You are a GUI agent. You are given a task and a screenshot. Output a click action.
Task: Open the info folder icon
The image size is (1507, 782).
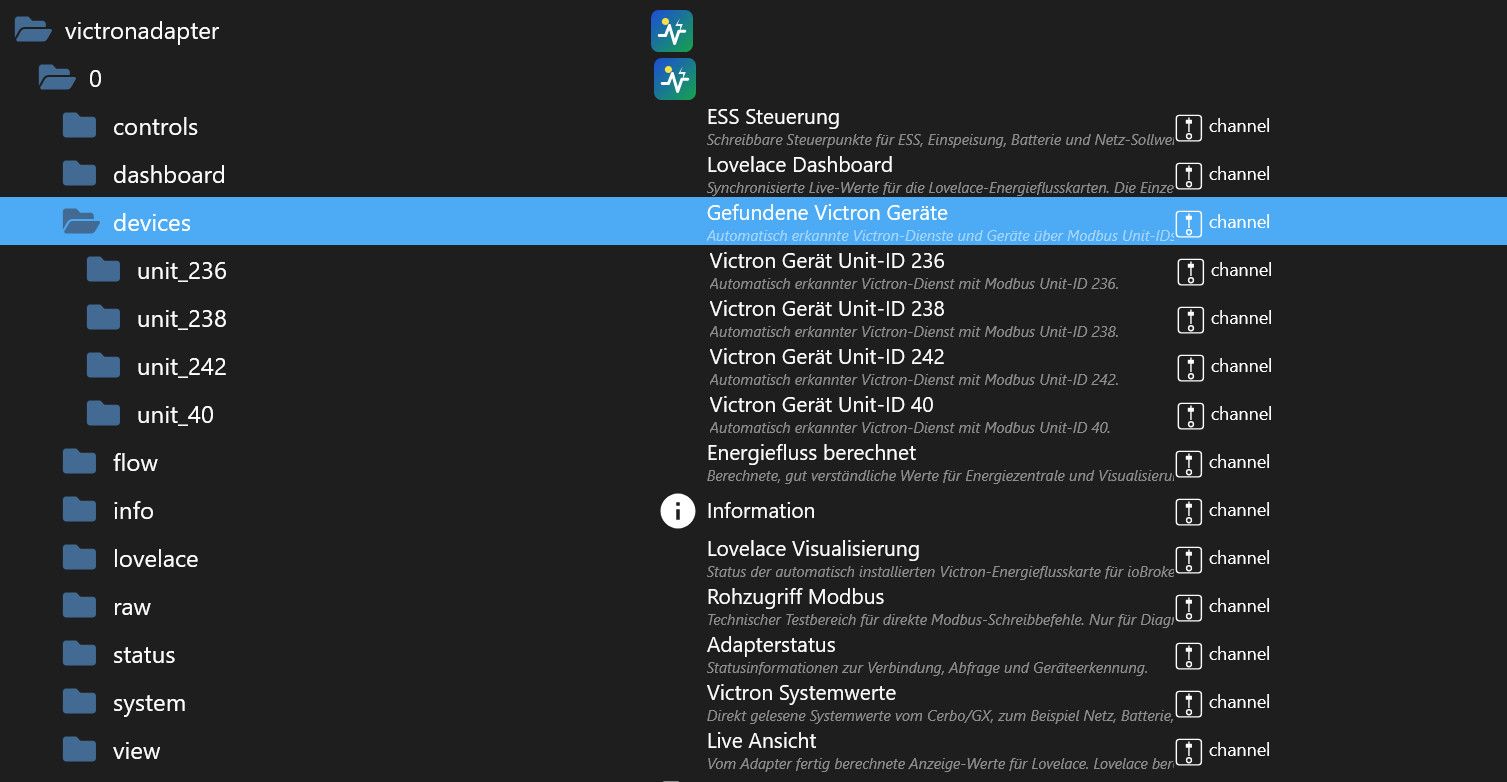[80, 511]
